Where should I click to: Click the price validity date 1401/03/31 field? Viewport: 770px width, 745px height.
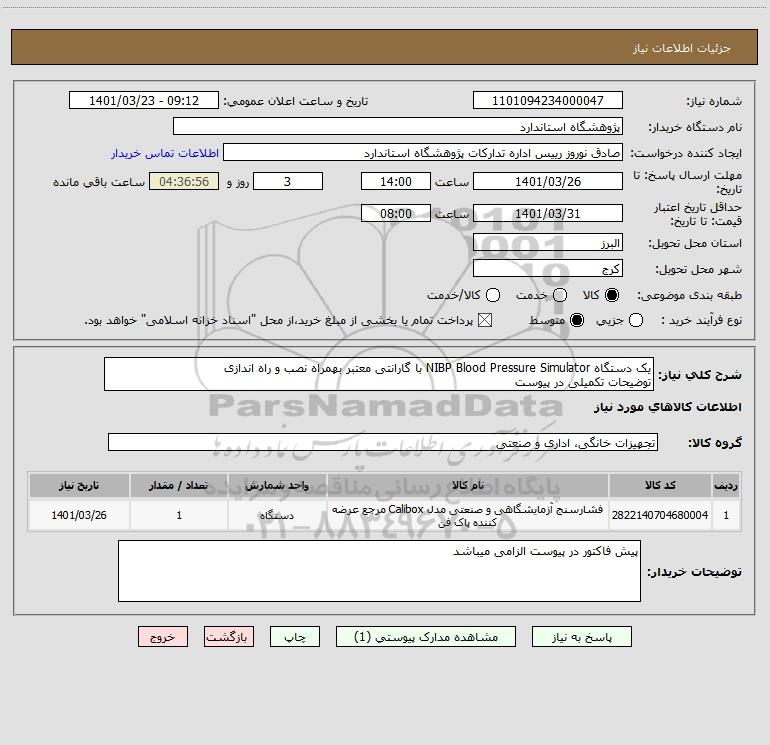click(548, 213)
